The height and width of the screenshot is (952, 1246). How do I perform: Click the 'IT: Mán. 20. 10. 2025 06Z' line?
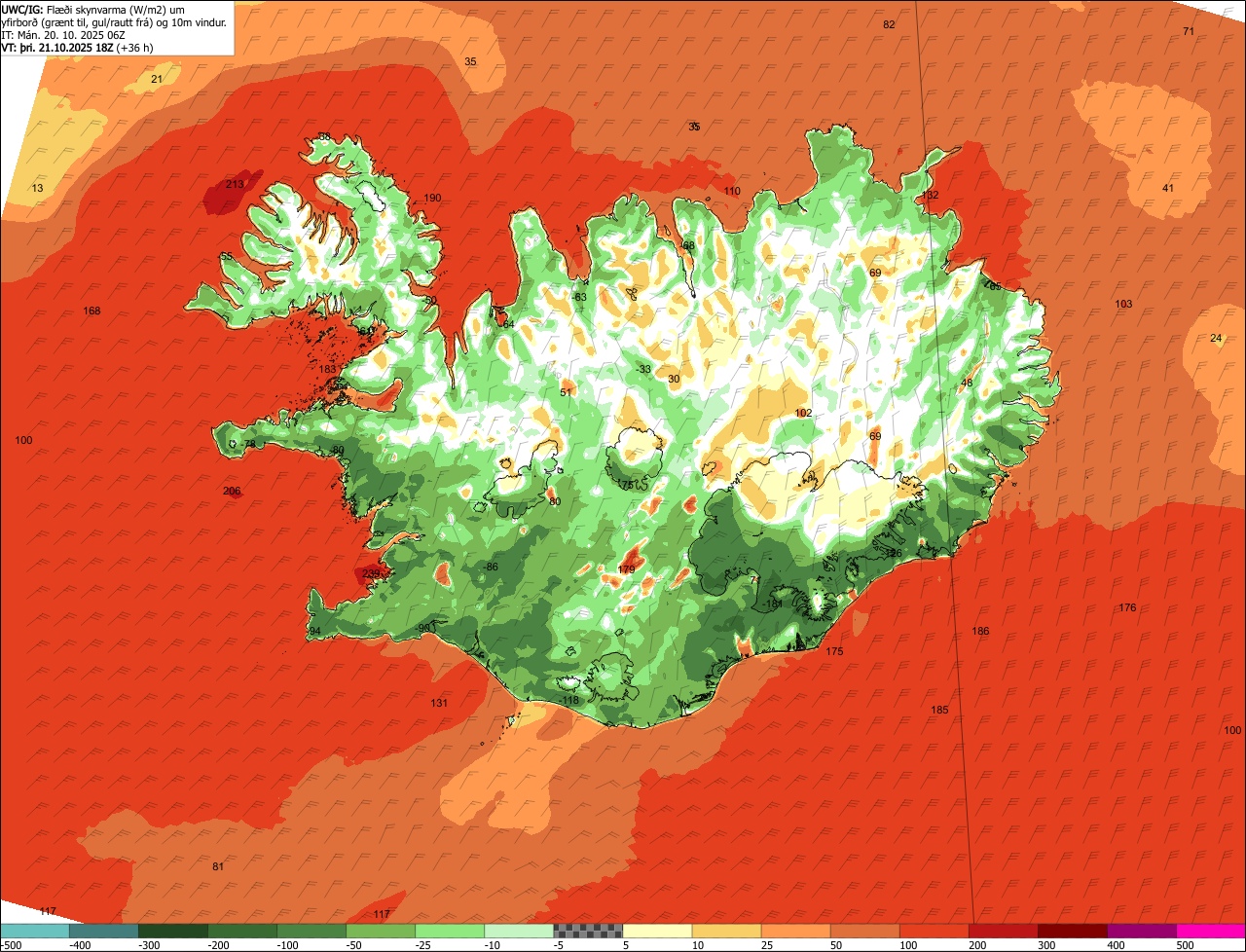[x=64, y=35]
